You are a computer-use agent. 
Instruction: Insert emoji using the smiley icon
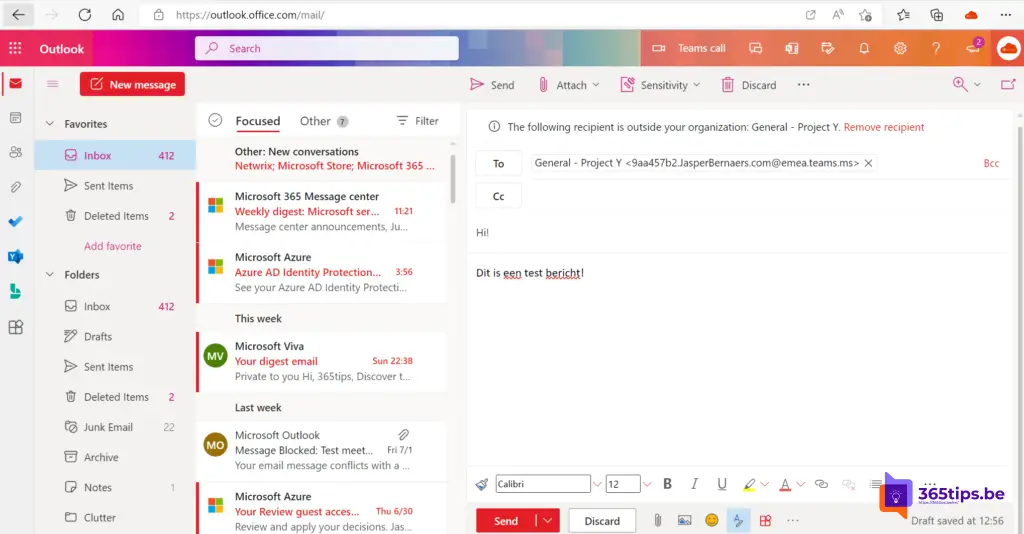click(712, 520)
